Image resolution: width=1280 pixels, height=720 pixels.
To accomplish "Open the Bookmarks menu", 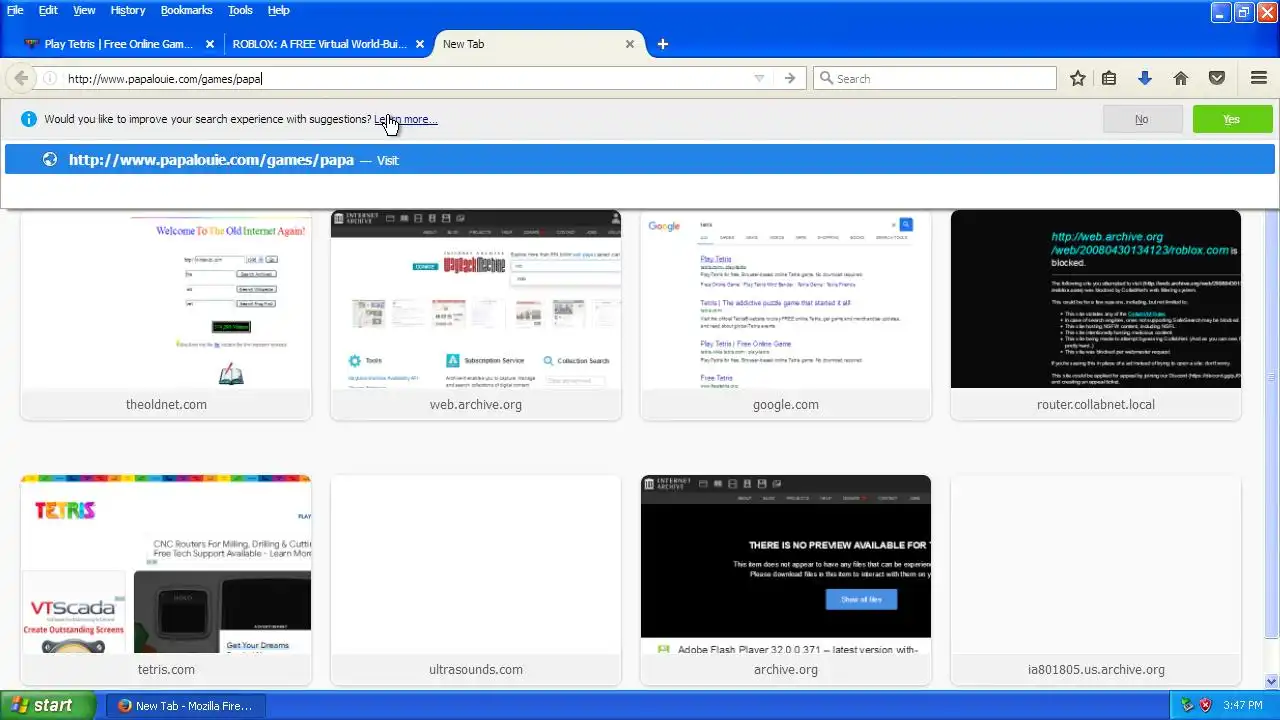I will 186,10.
